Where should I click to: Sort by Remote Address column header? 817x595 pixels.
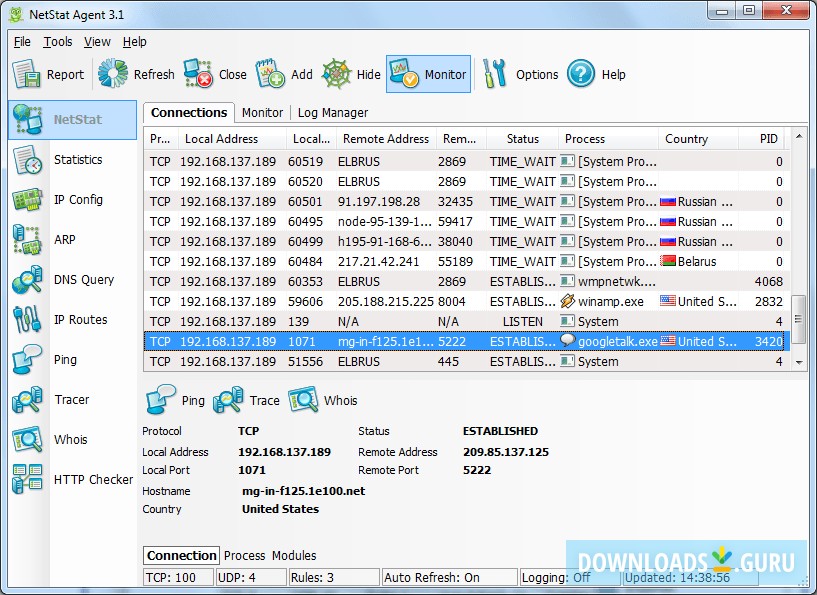pyautogui.click(x=386, y=139)
